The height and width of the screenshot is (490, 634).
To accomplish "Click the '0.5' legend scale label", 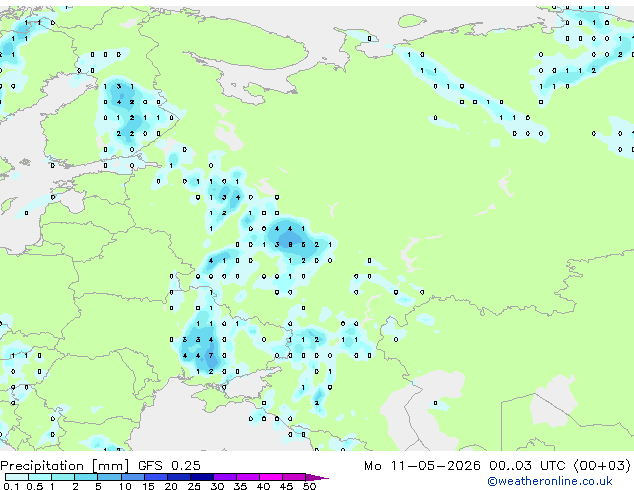I will (x=35, y=486).
